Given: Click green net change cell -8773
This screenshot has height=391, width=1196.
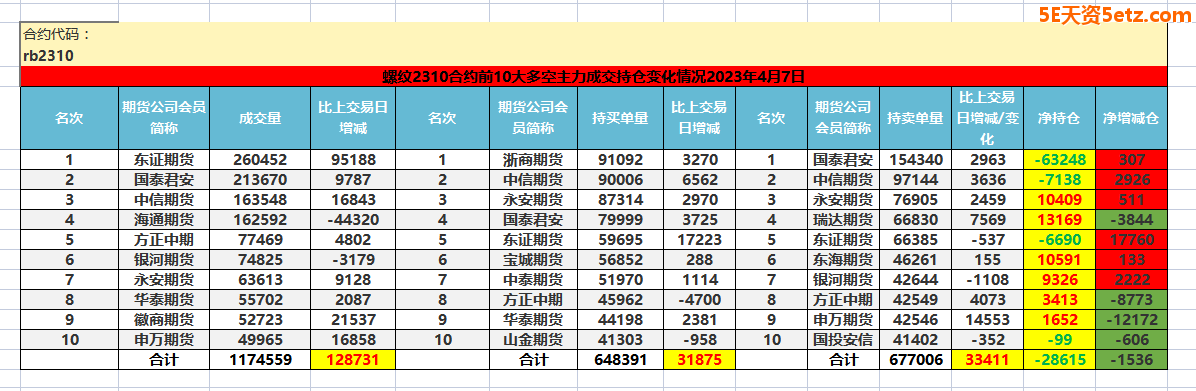Looking at the screenshot, I should (x=1130, y=299).
